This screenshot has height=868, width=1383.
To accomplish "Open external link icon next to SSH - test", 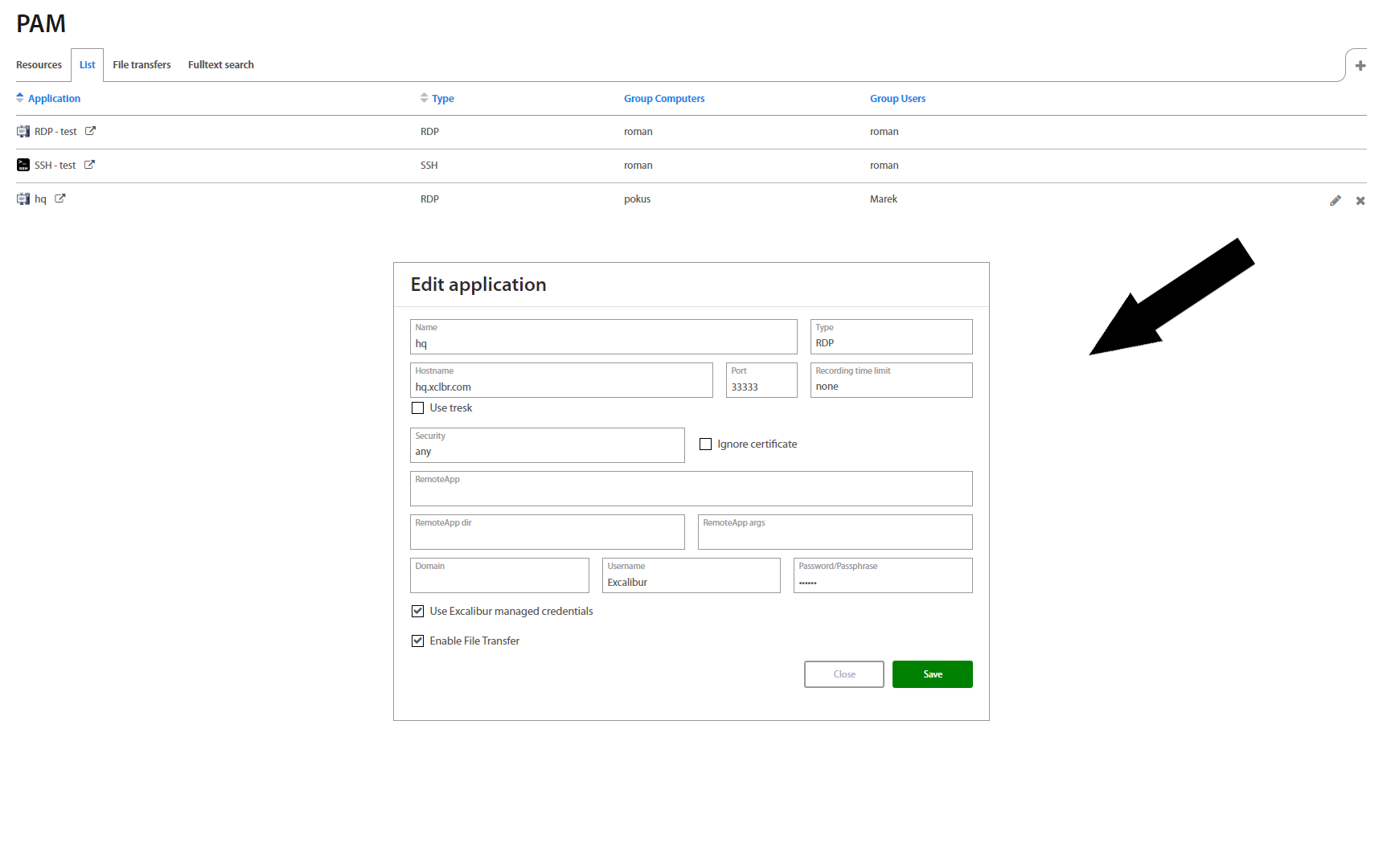I will click(x=89, y=165).
